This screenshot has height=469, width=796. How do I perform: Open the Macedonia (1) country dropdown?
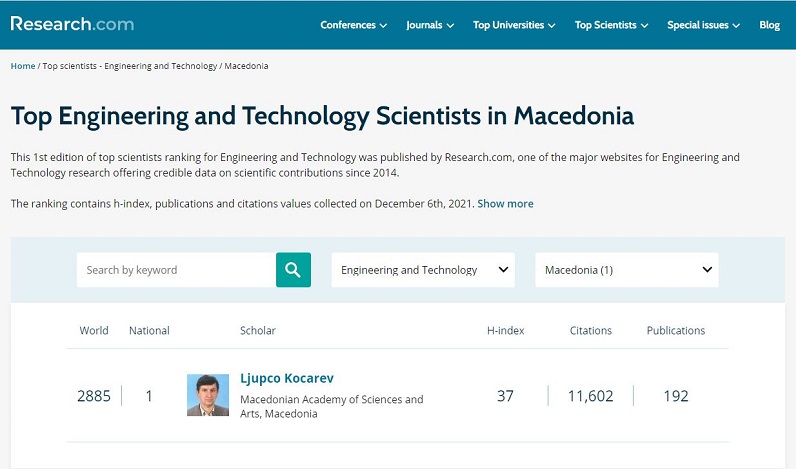tap(627, 270)
